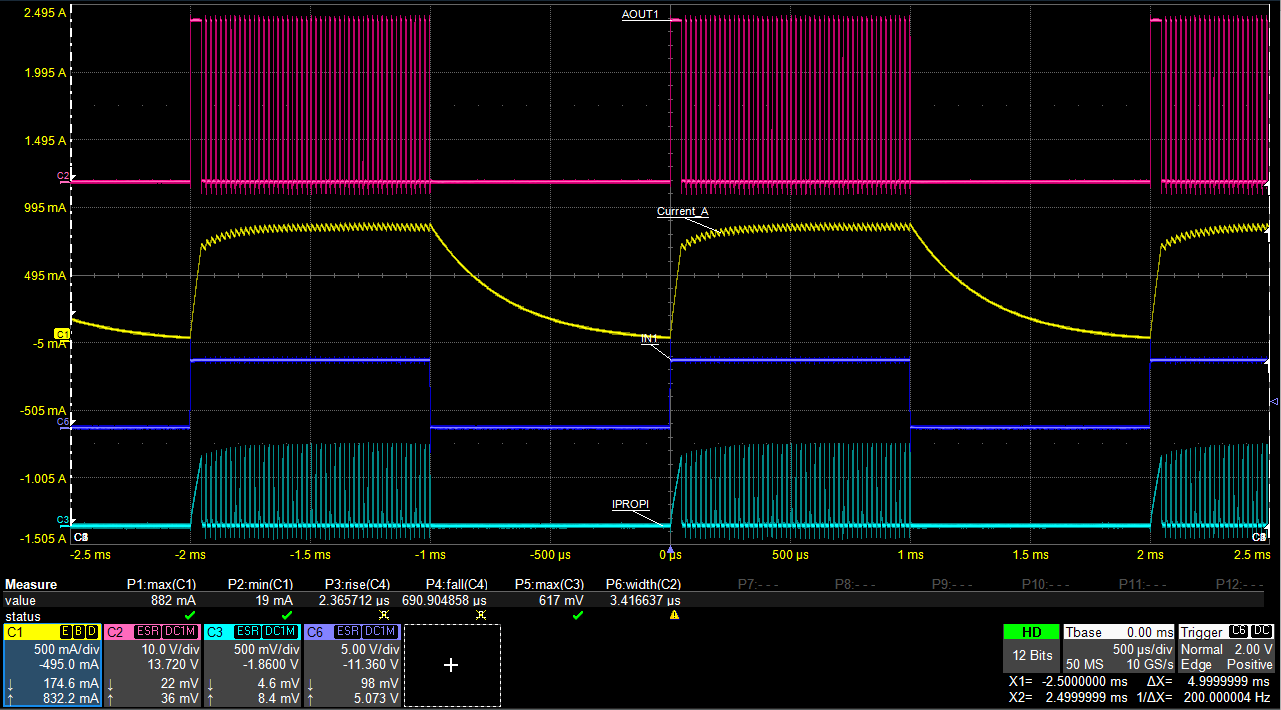Click the DC icon inside the Trigger panel
The height and width of the screenshot is (710, 1281).
1262,632
